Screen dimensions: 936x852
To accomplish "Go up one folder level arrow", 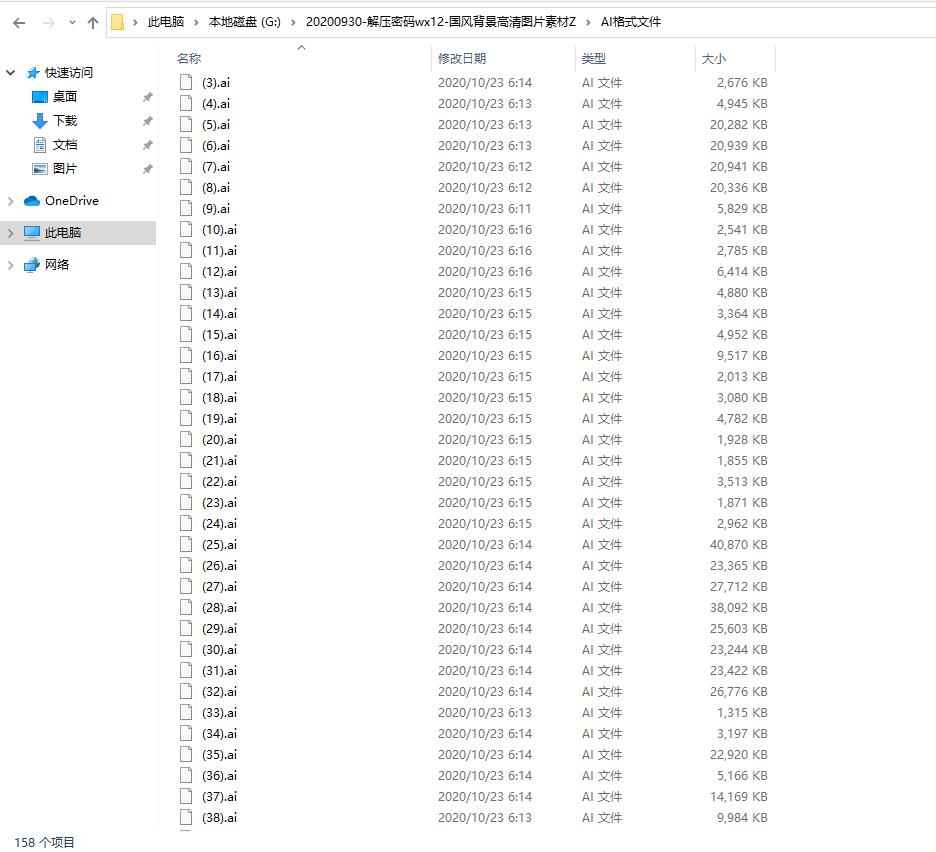I will click(93, 23).
